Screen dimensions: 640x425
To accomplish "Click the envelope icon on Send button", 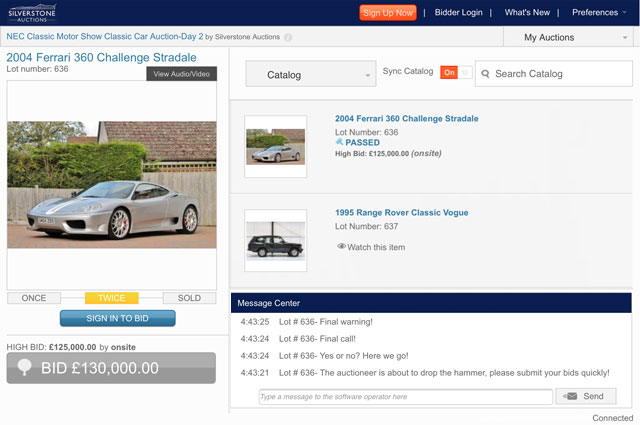I will click(x=570, y=396).
